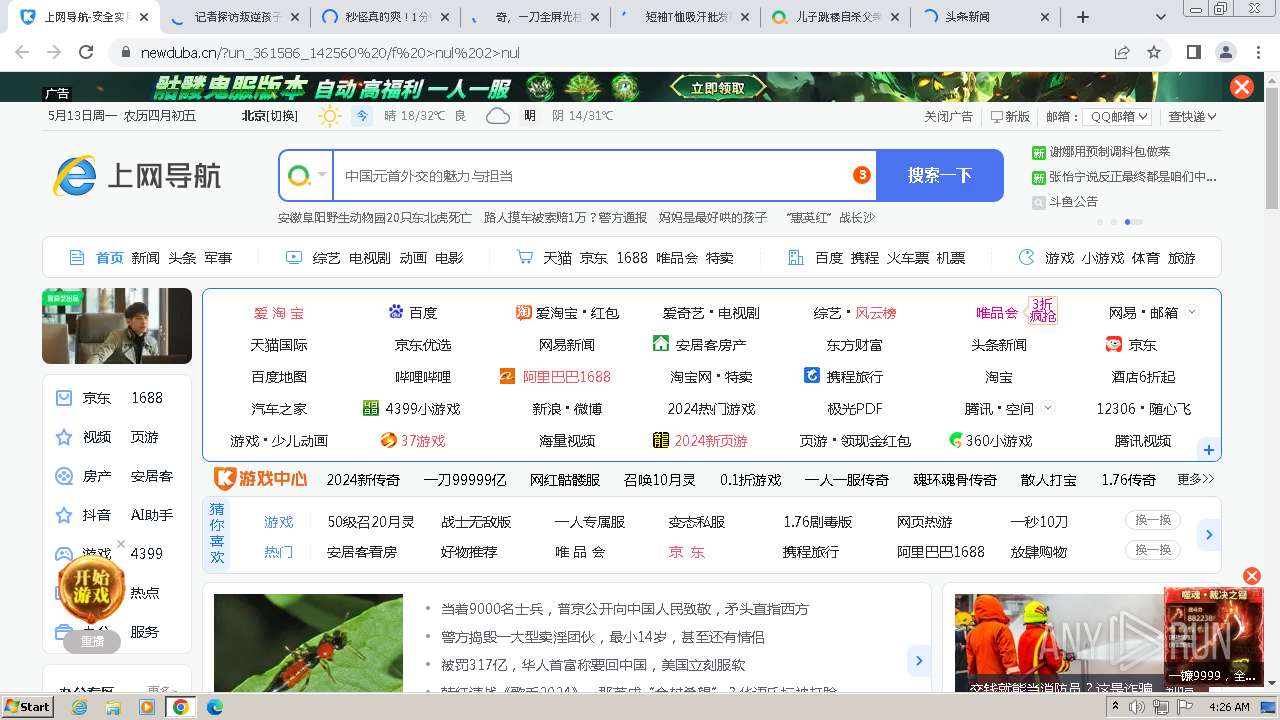Click the volume icon in system tray
Viewport: 1280px width, 720px height.
pos(1138,707)
